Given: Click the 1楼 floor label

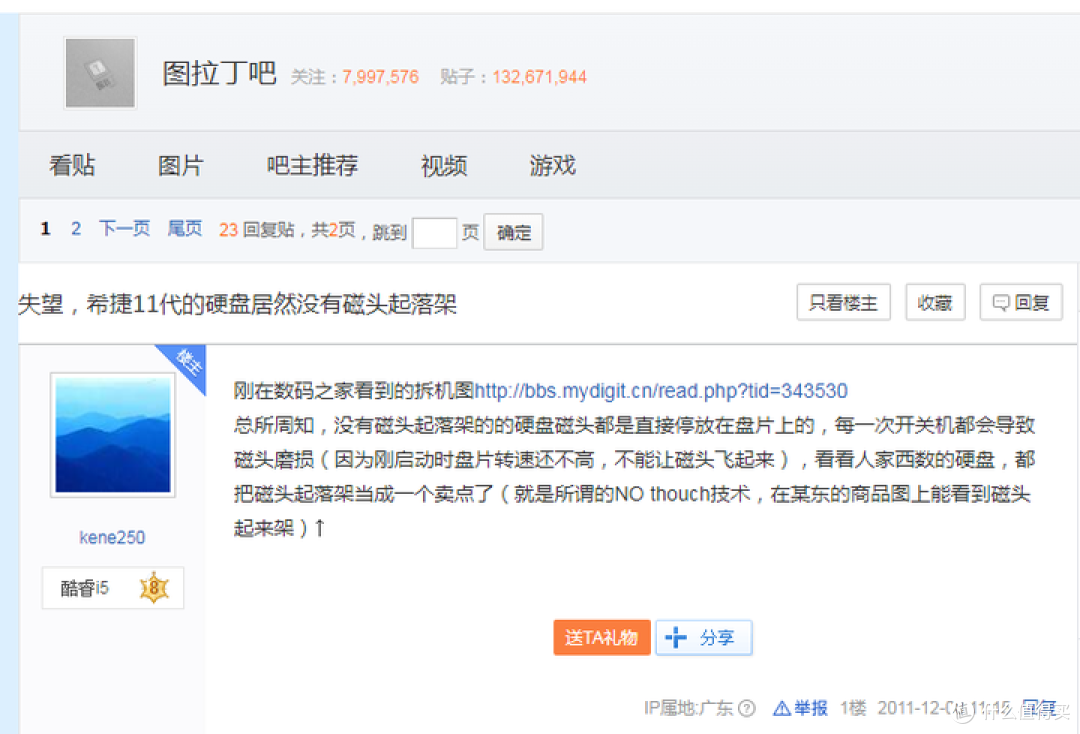Looking at the screenshot, I should (x=853, y=708).
